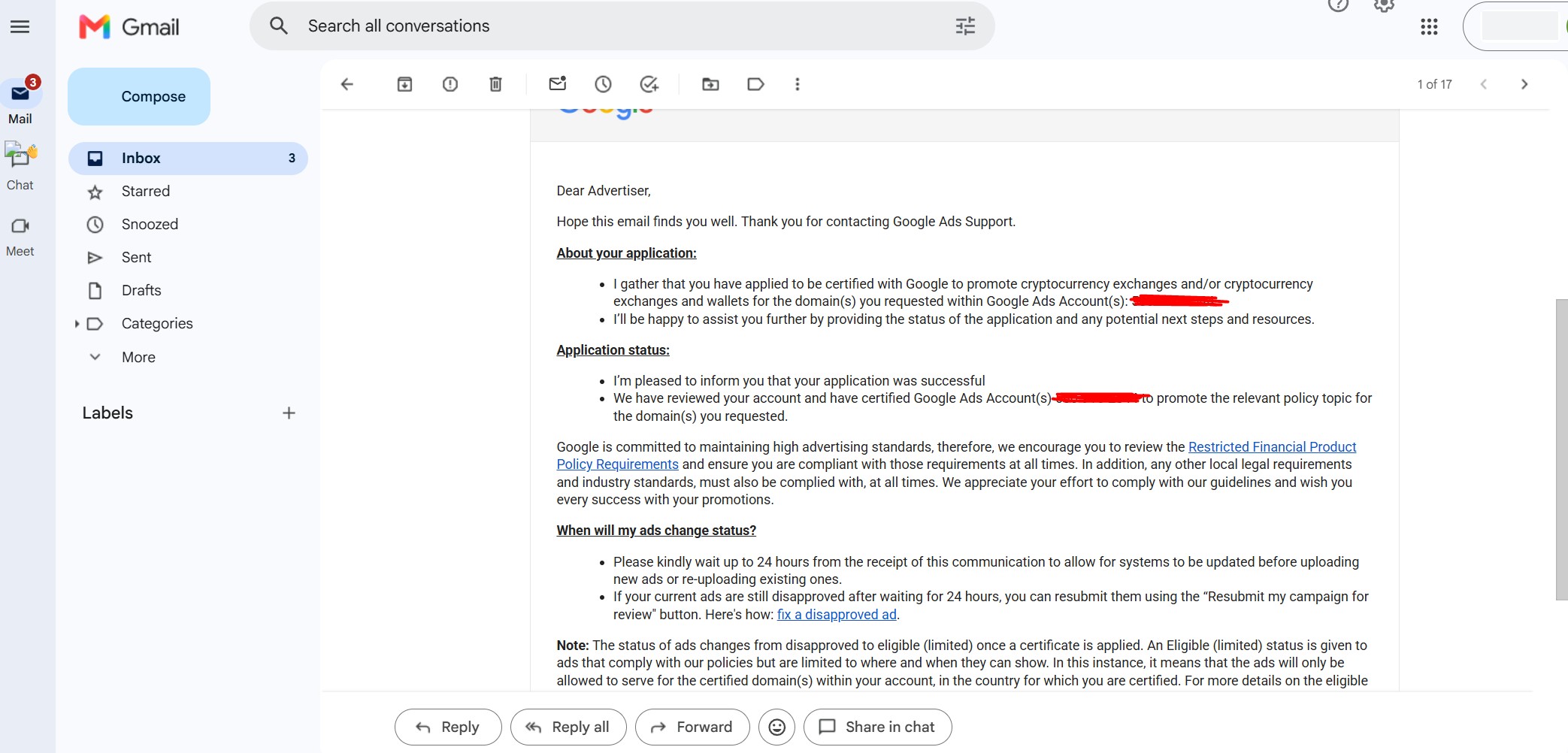Click the Forward button
The height and width of the screenshot is (753, 1568).
pos(692,727)
